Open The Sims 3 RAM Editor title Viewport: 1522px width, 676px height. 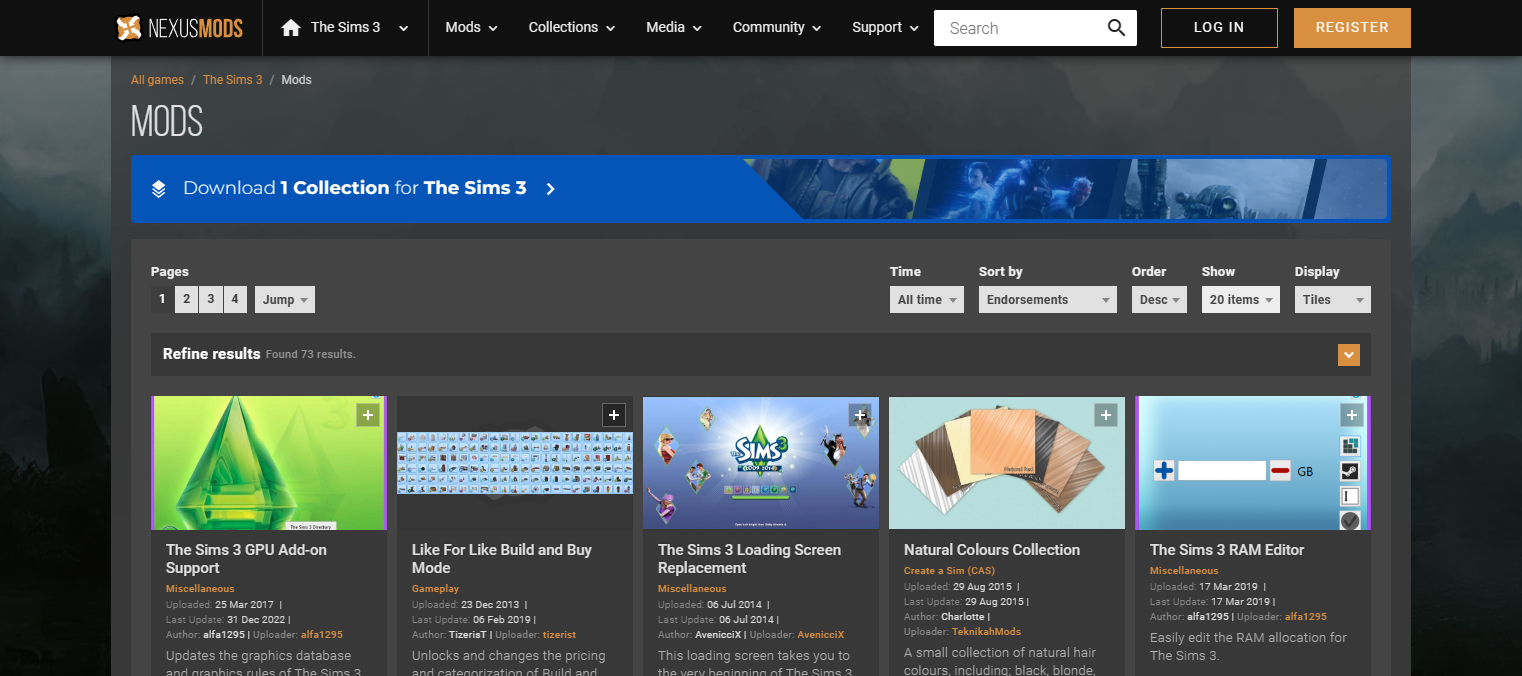pyautogui.click(x=1227, y=550)
